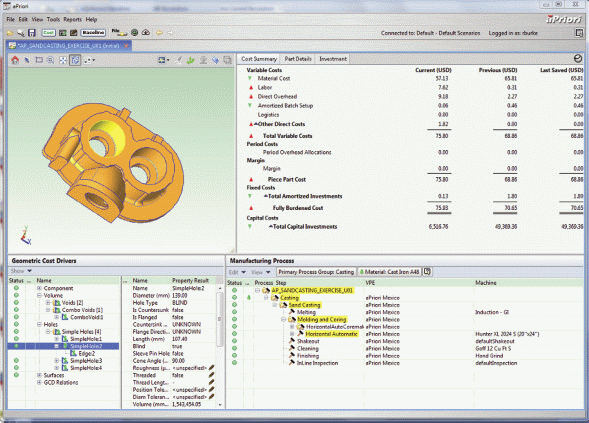Image resolution: width=589 pixels, height=423 pixels.
Task: Open the Show dropdown in Geometric Cost Drivers
Action: coord(21,271)
